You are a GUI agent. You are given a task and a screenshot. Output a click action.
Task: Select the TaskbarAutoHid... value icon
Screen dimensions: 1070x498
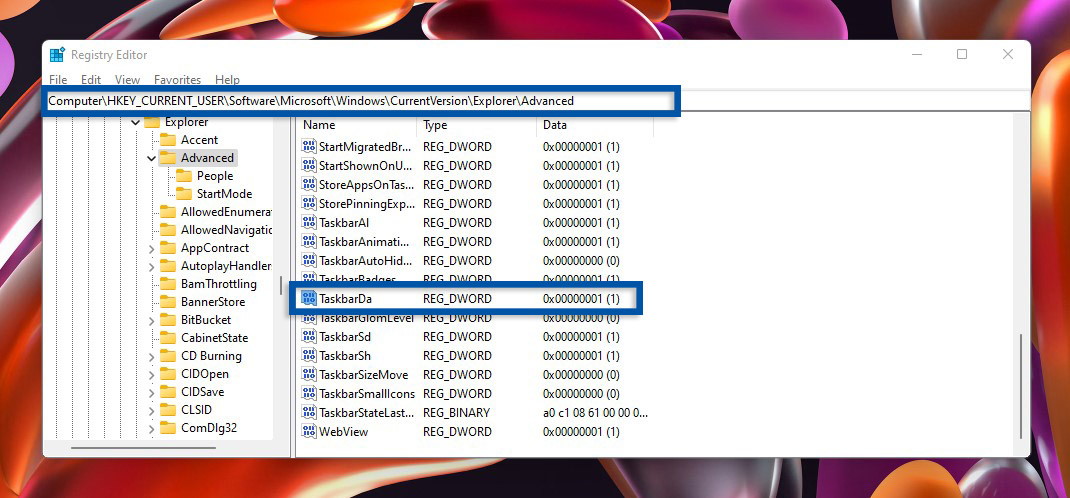click(x=310, y=261)
